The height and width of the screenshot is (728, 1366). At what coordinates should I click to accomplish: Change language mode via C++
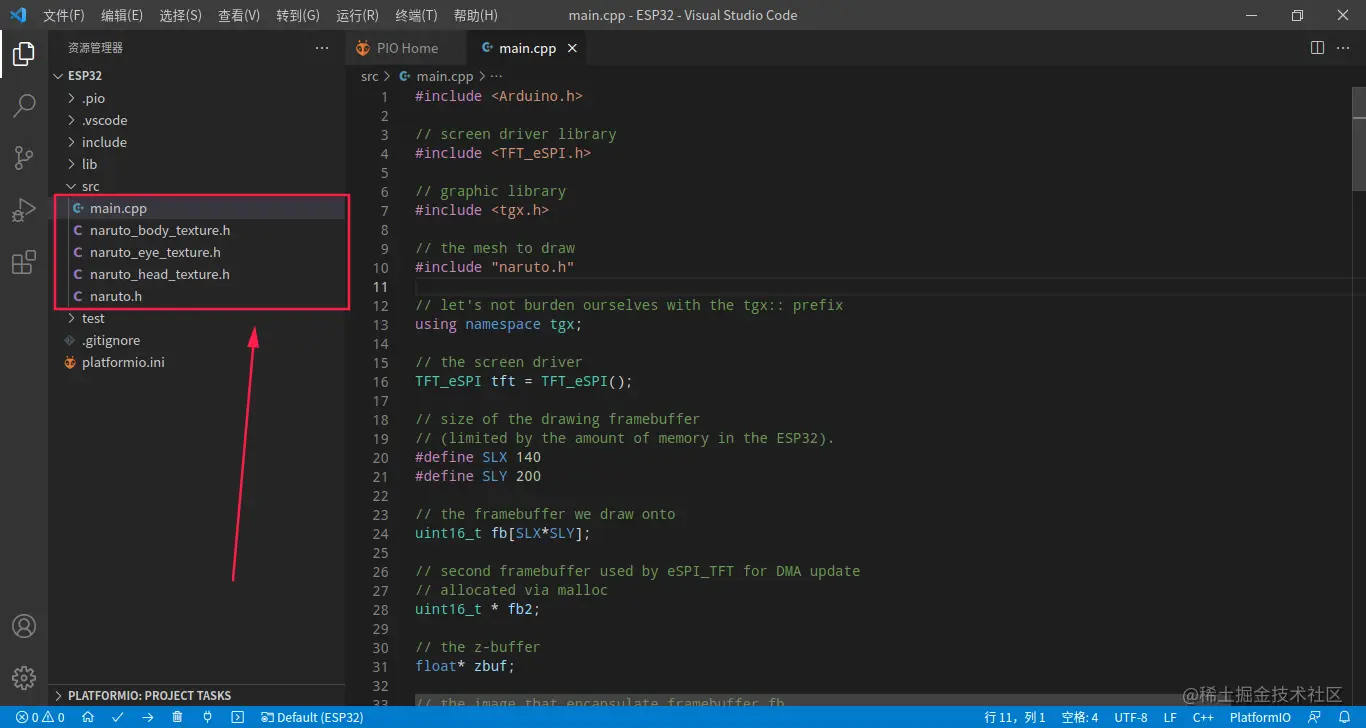tap(1203, 717)
